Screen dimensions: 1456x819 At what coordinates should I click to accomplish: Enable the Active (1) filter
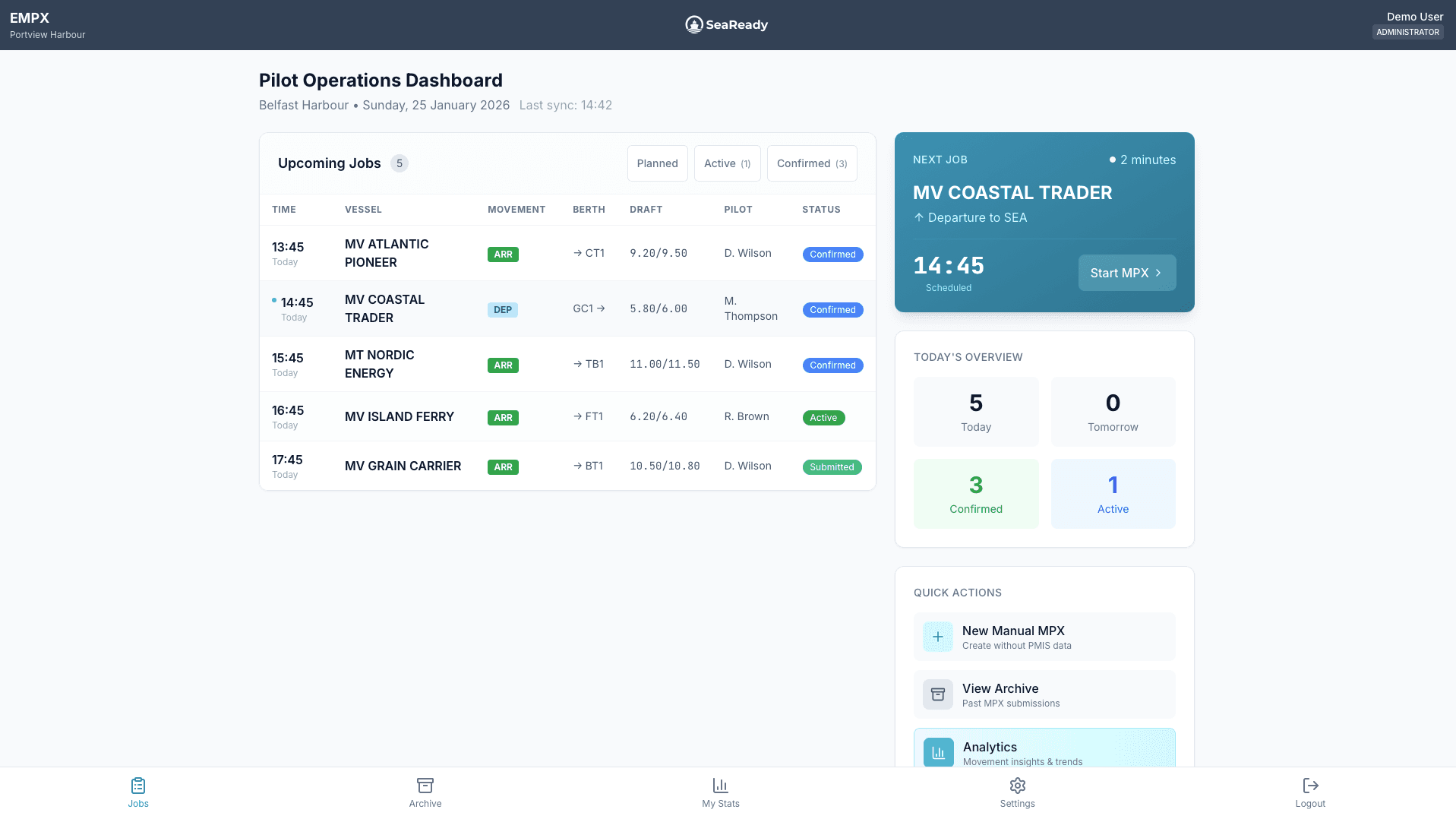click(x=726, y=163)
